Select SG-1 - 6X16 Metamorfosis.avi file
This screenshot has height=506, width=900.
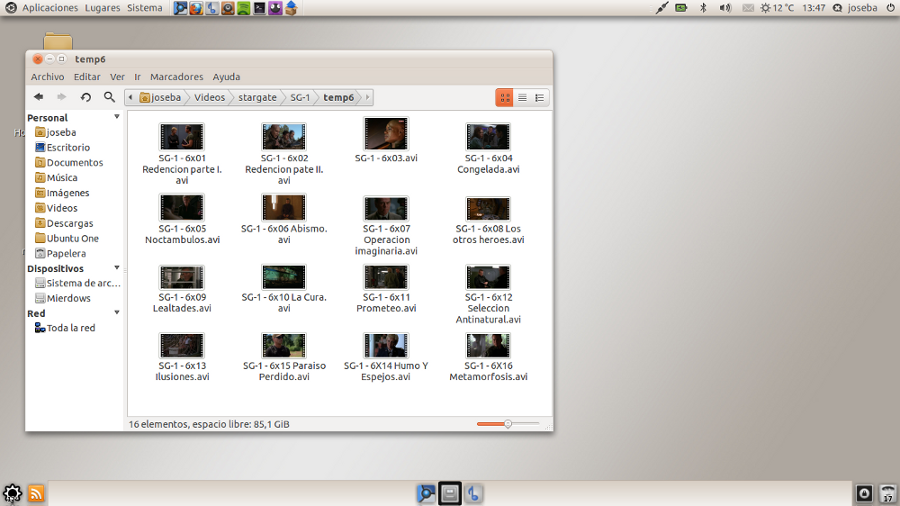pos(488,357)
